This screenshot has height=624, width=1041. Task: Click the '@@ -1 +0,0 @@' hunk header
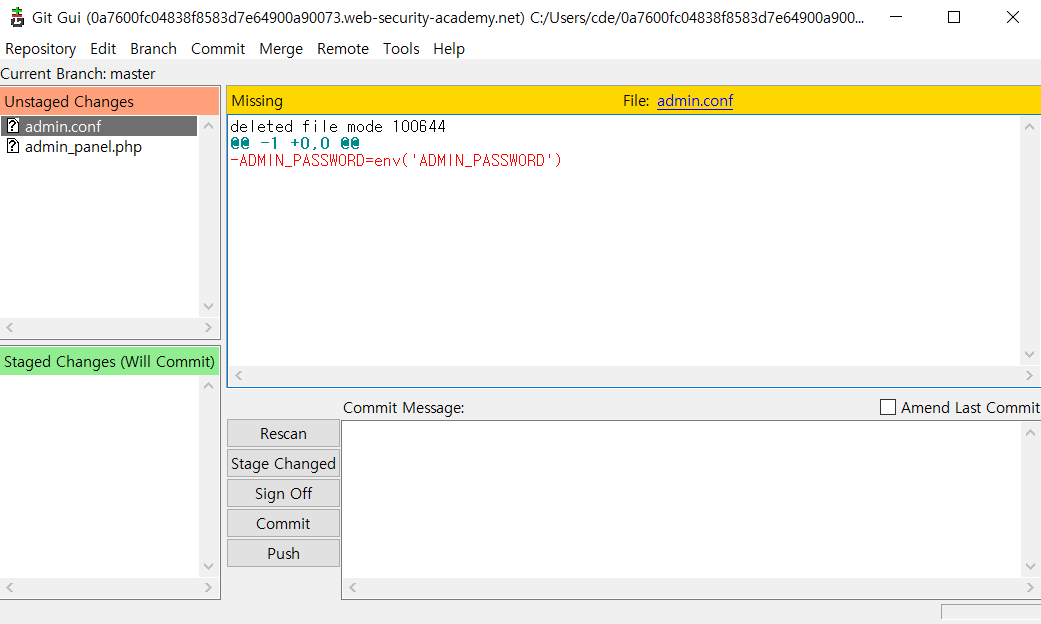point(295,143)
